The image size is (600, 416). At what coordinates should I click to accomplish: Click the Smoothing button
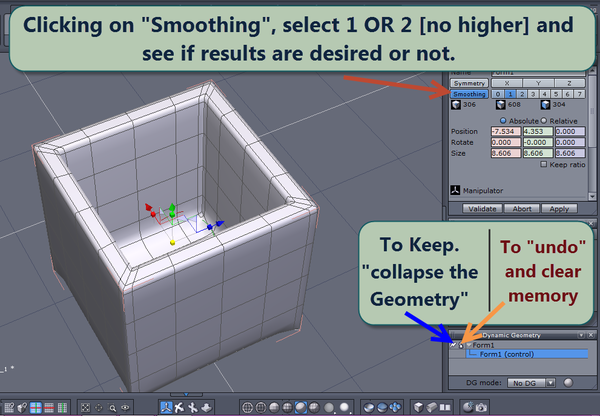(470, 94)
